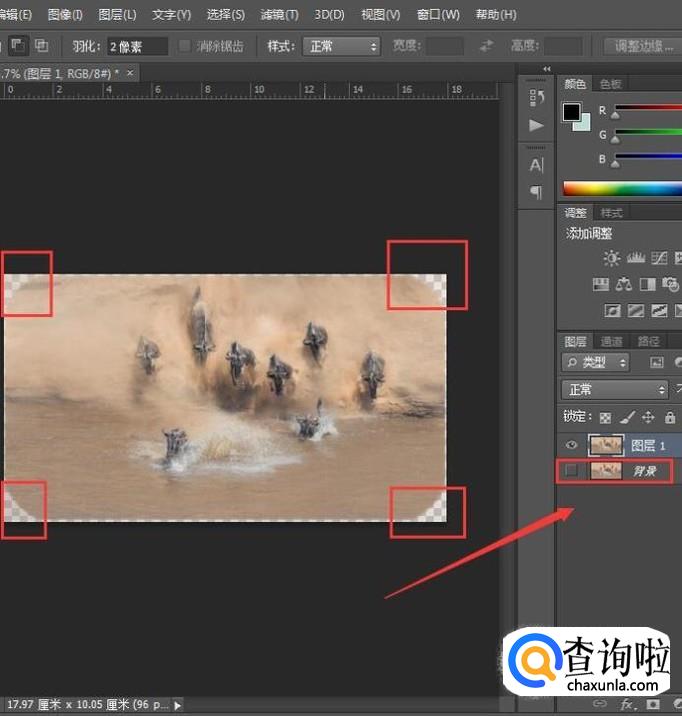Open the Character panel icon

[537, 165]
